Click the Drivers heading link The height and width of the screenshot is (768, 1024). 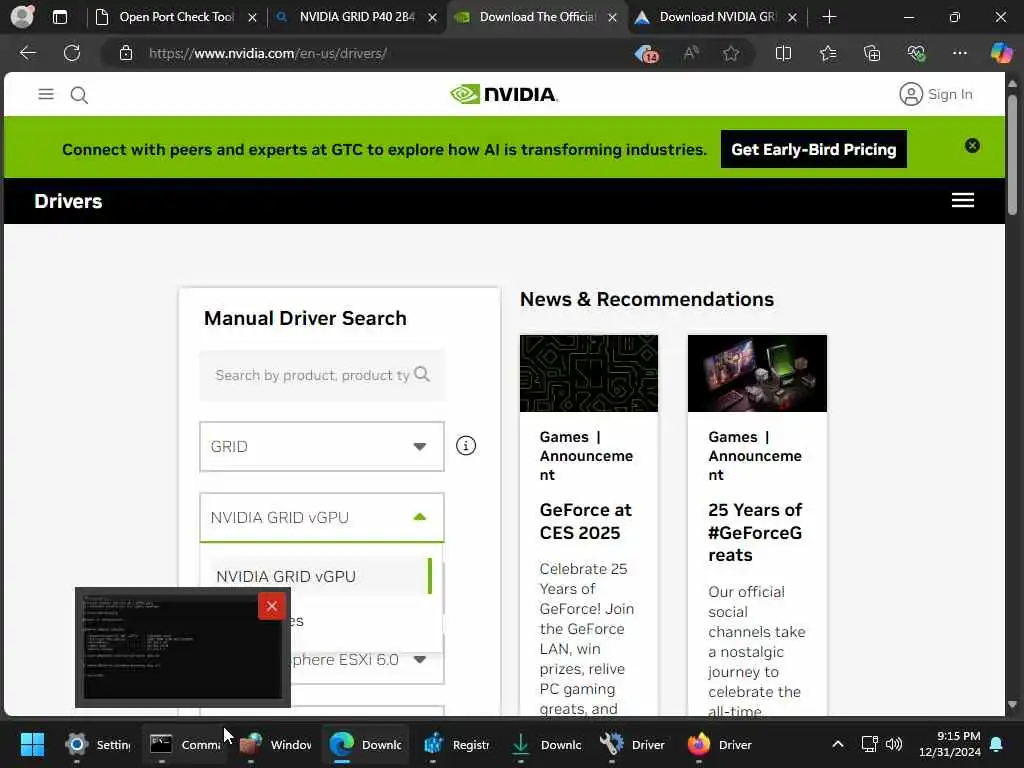coord(68,201)
